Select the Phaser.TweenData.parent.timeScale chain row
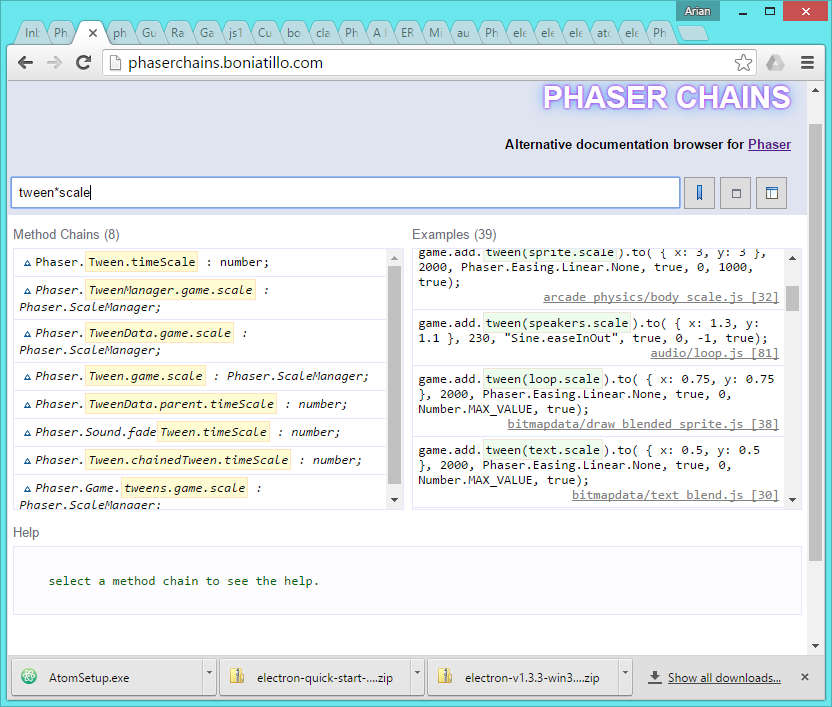Screen dimensions: 832x707 [200, 405]
